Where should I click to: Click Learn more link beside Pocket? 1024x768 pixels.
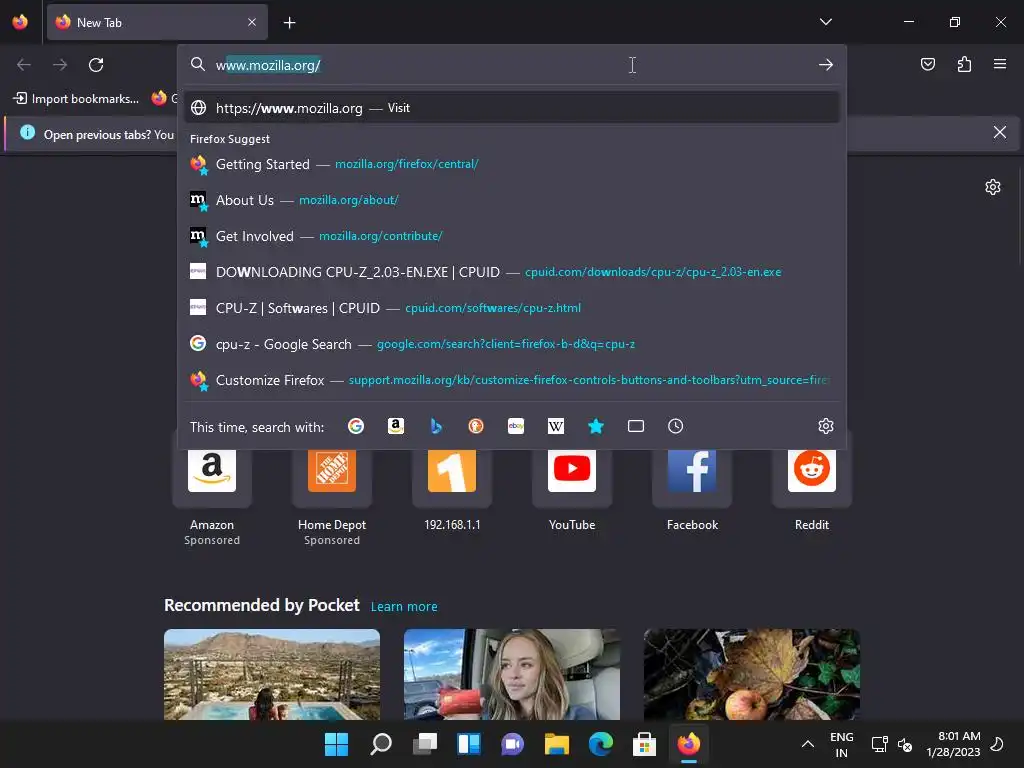pyautogui.click(x=404, y=607)
